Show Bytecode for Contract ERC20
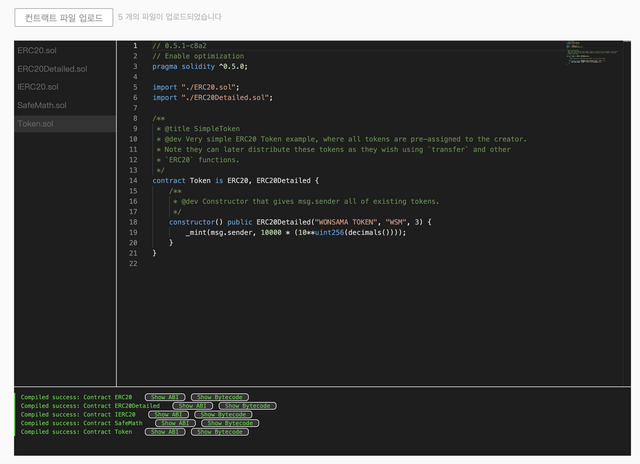640x464 pixels. pos(220,397)
